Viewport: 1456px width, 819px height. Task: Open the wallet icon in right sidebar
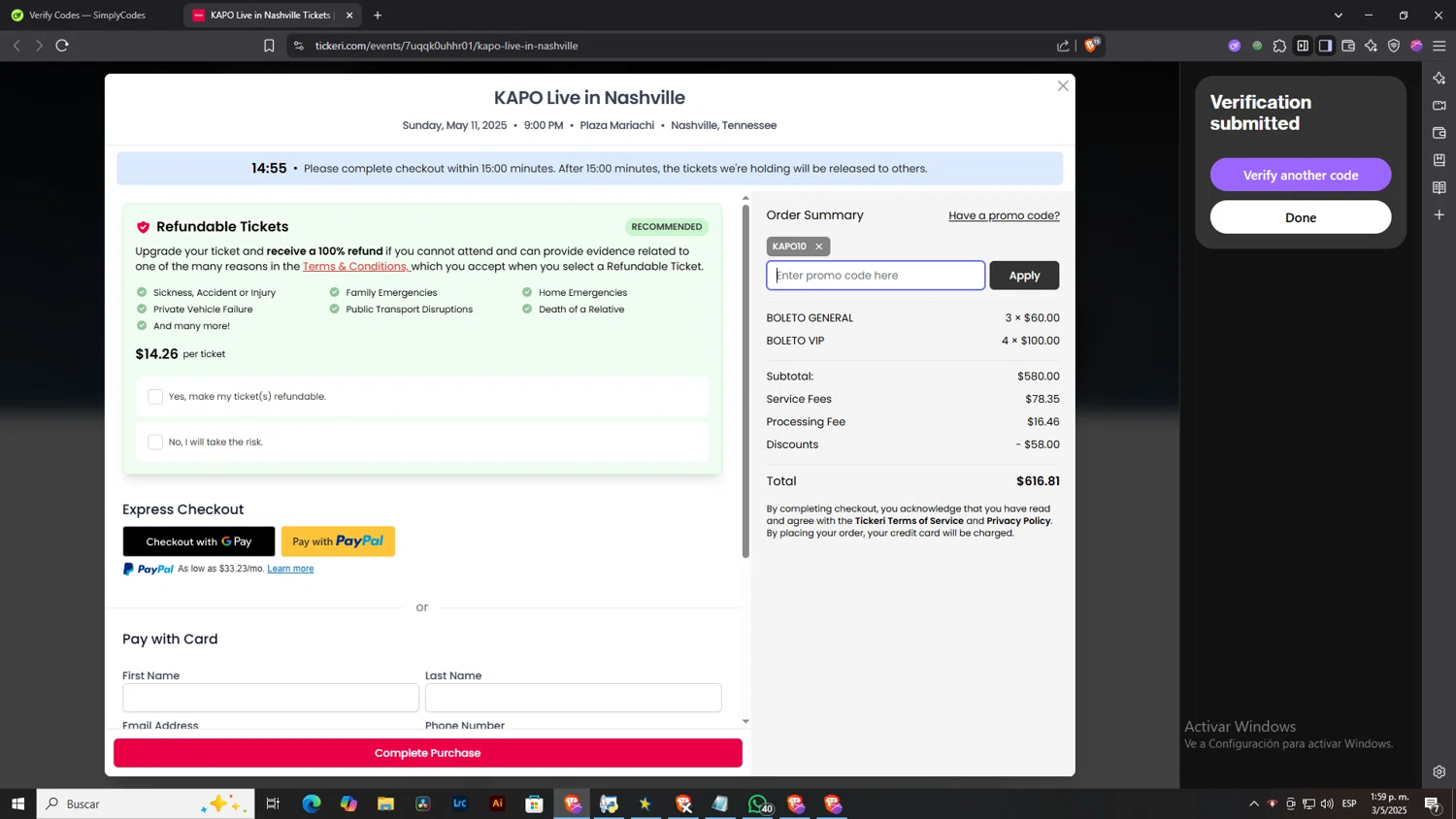tap(1439, 132)
